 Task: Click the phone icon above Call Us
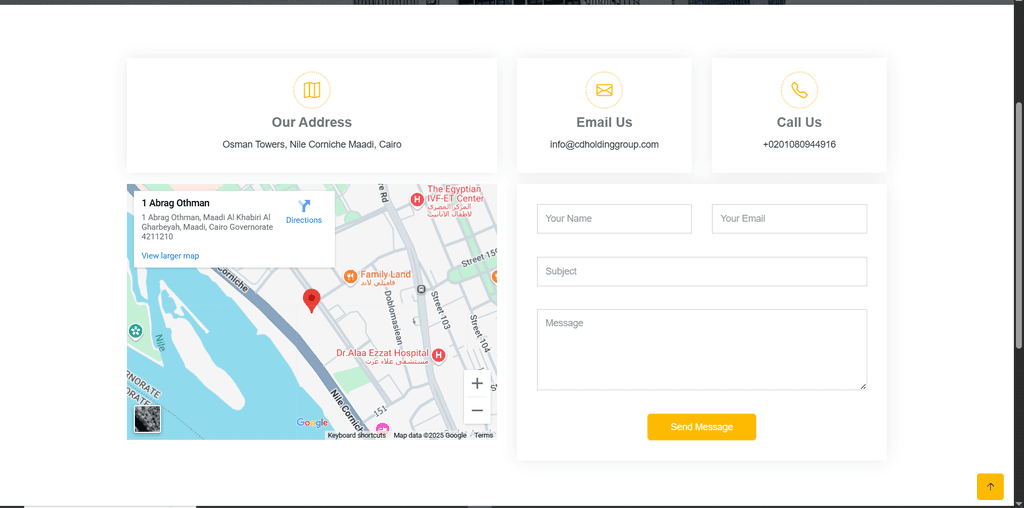(x=799, y=90)
